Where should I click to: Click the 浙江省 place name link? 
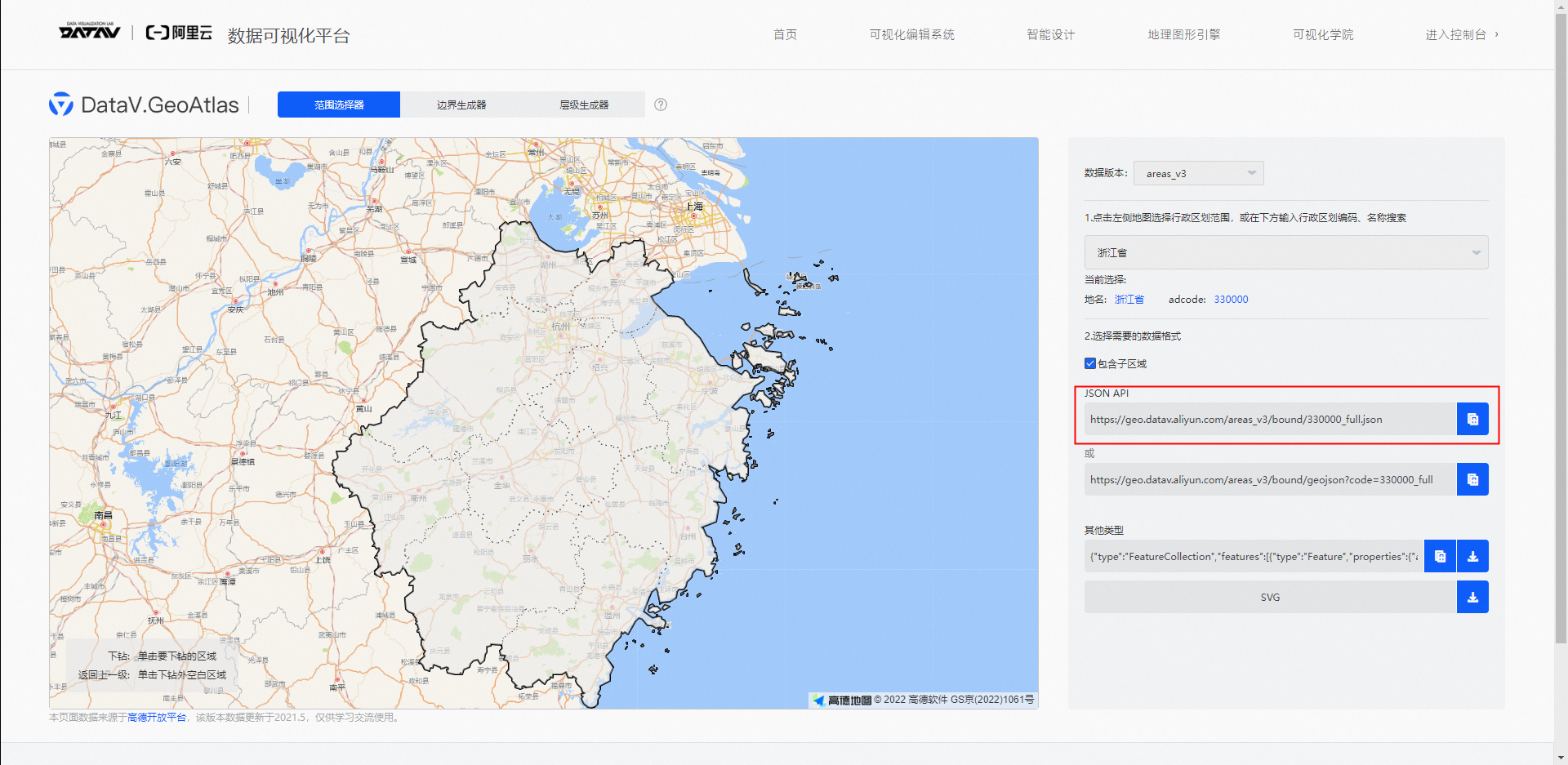coord(1129,300)
